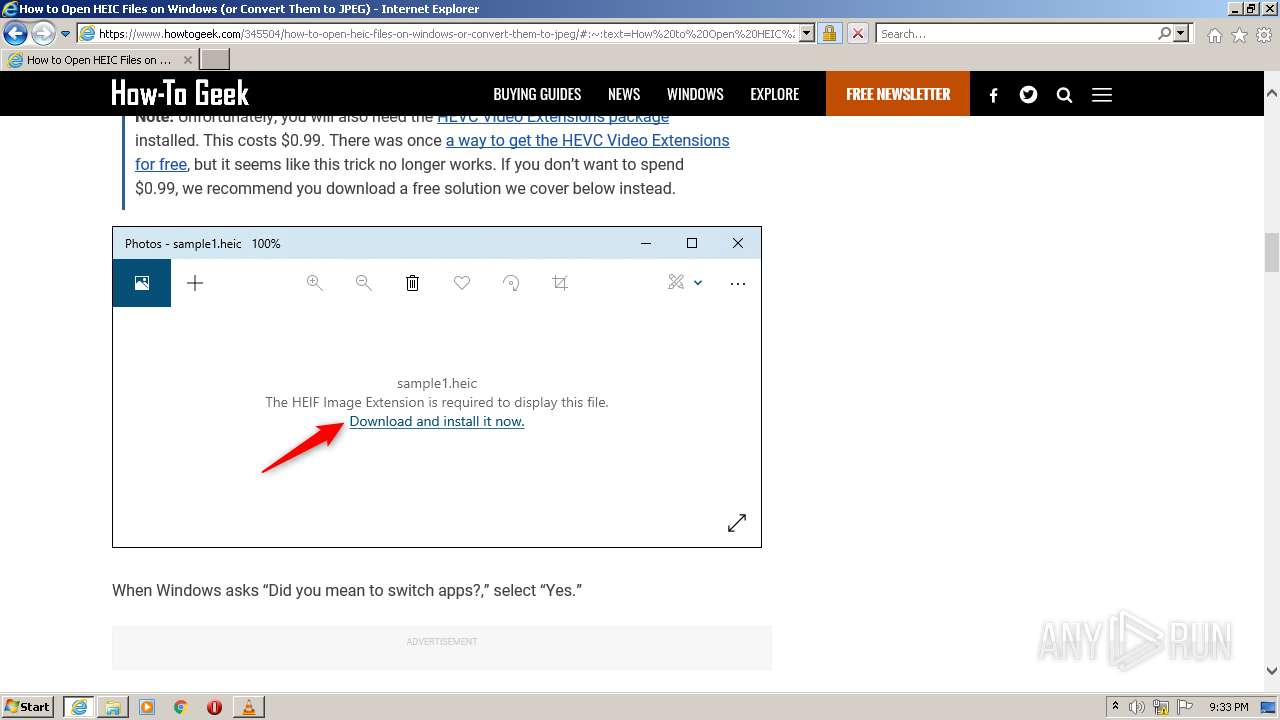Viewport: 1280px width, 720px height.
Task: Close the 'How to Open HEIC Files' tab
Action: tap(187, 60)
